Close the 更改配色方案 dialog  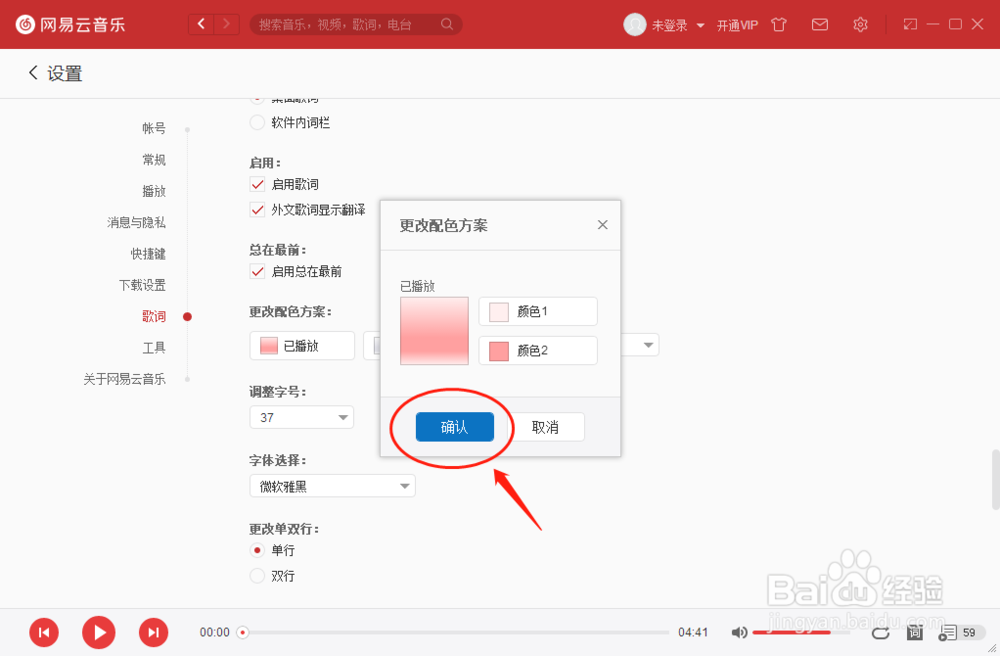pos(603,224)
